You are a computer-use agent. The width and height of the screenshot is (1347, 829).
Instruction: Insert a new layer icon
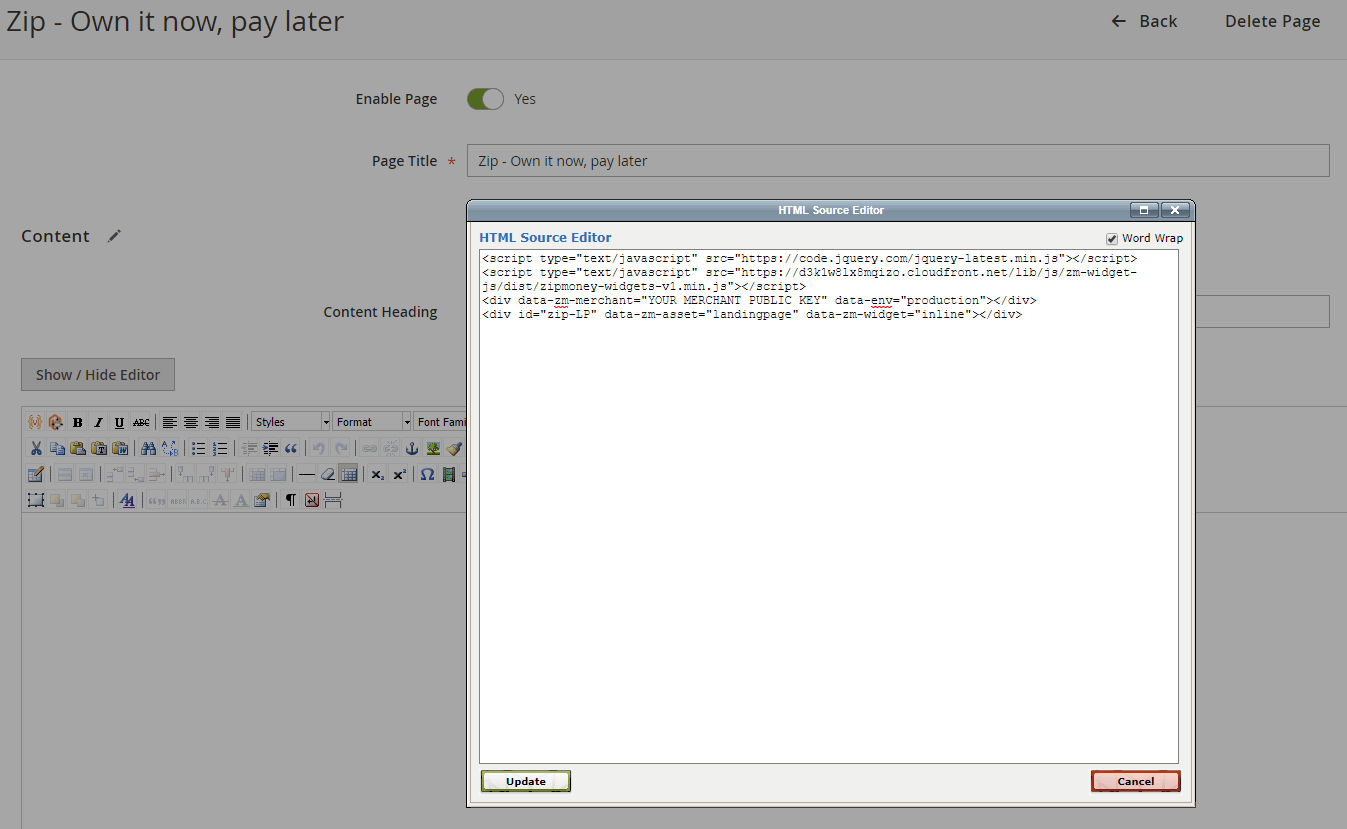click(x=35, y=500)
